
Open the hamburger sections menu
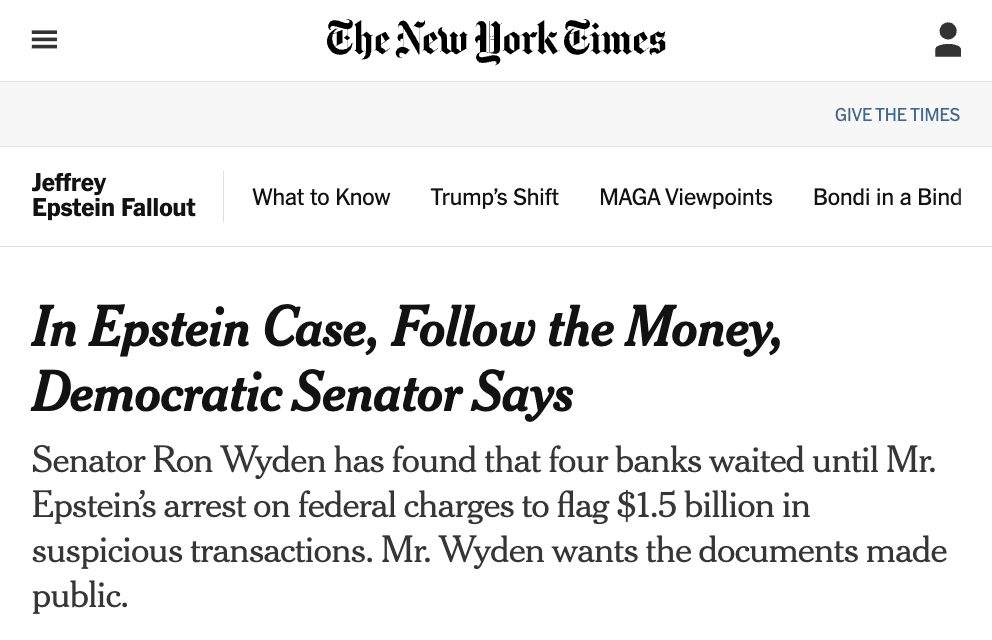pyautogui.click(x=44, y=40)
